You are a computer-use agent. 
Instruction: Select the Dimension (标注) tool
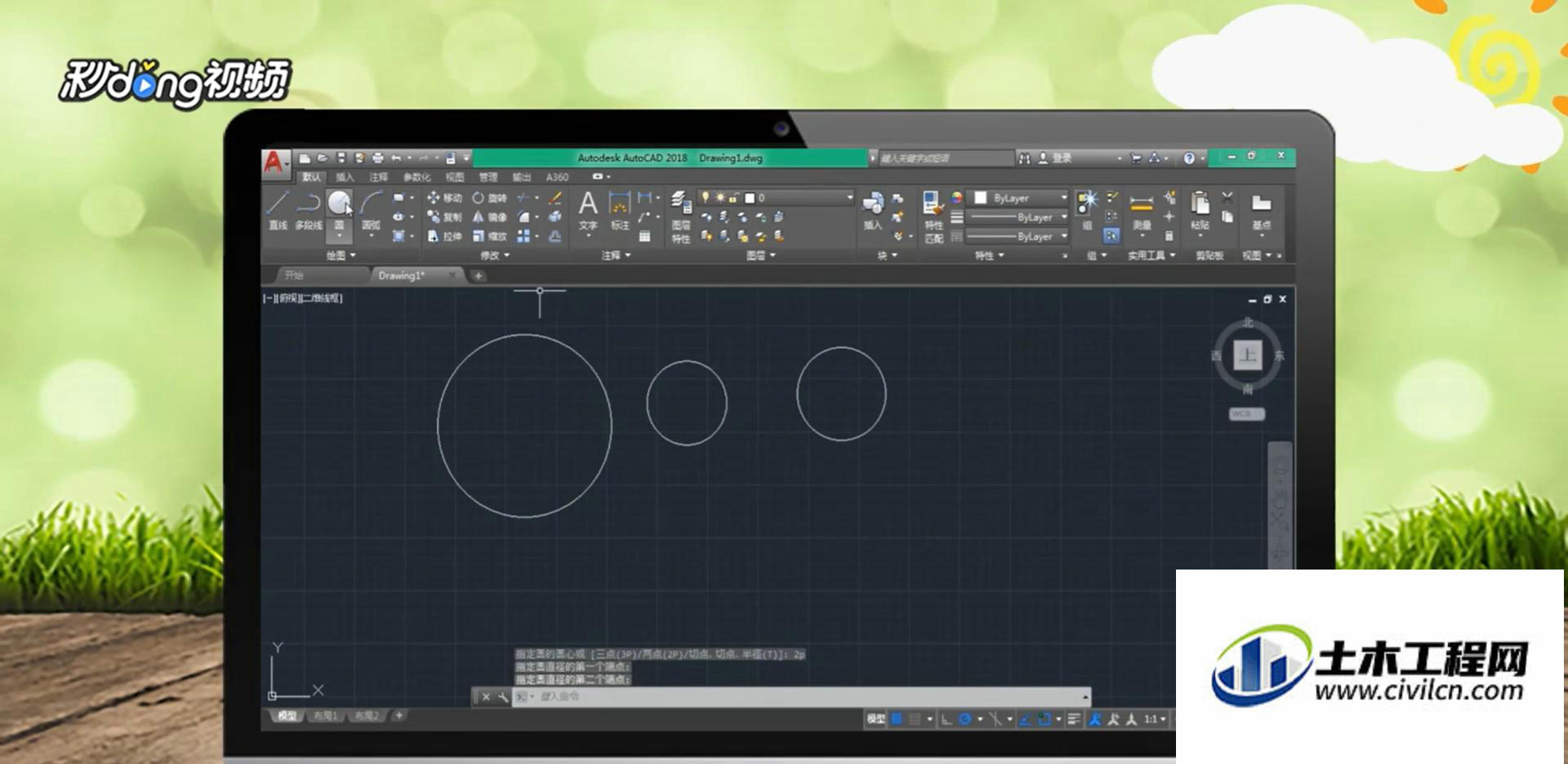point(620,210)
